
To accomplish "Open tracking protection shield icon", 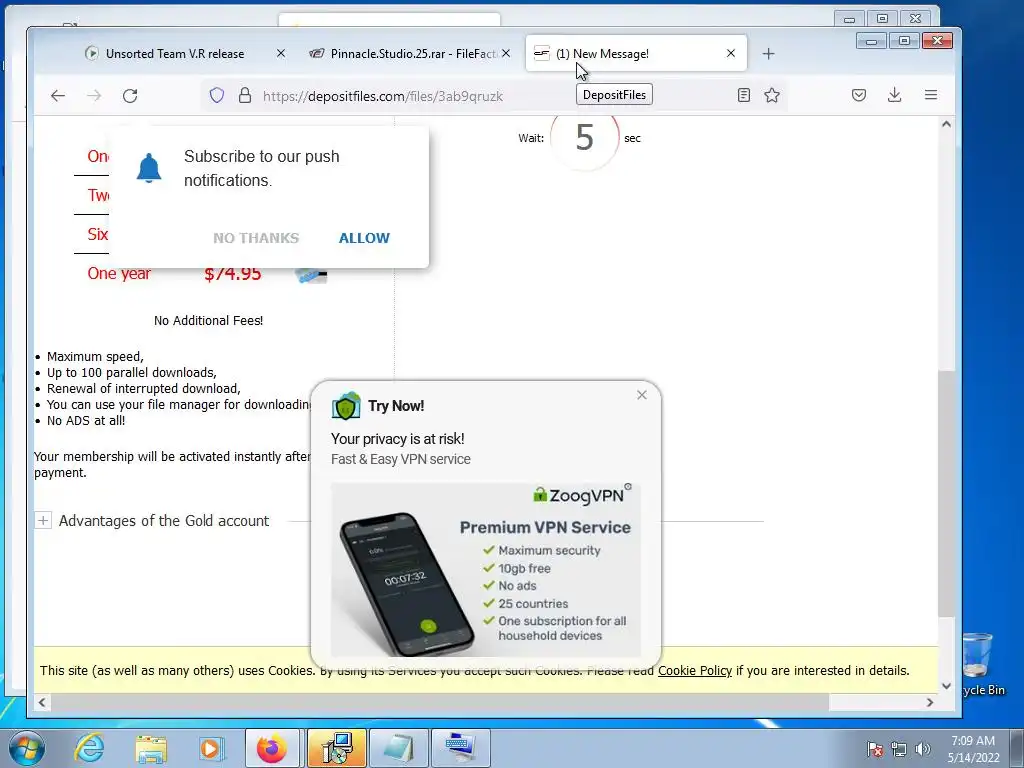I will tap(217, 96).
